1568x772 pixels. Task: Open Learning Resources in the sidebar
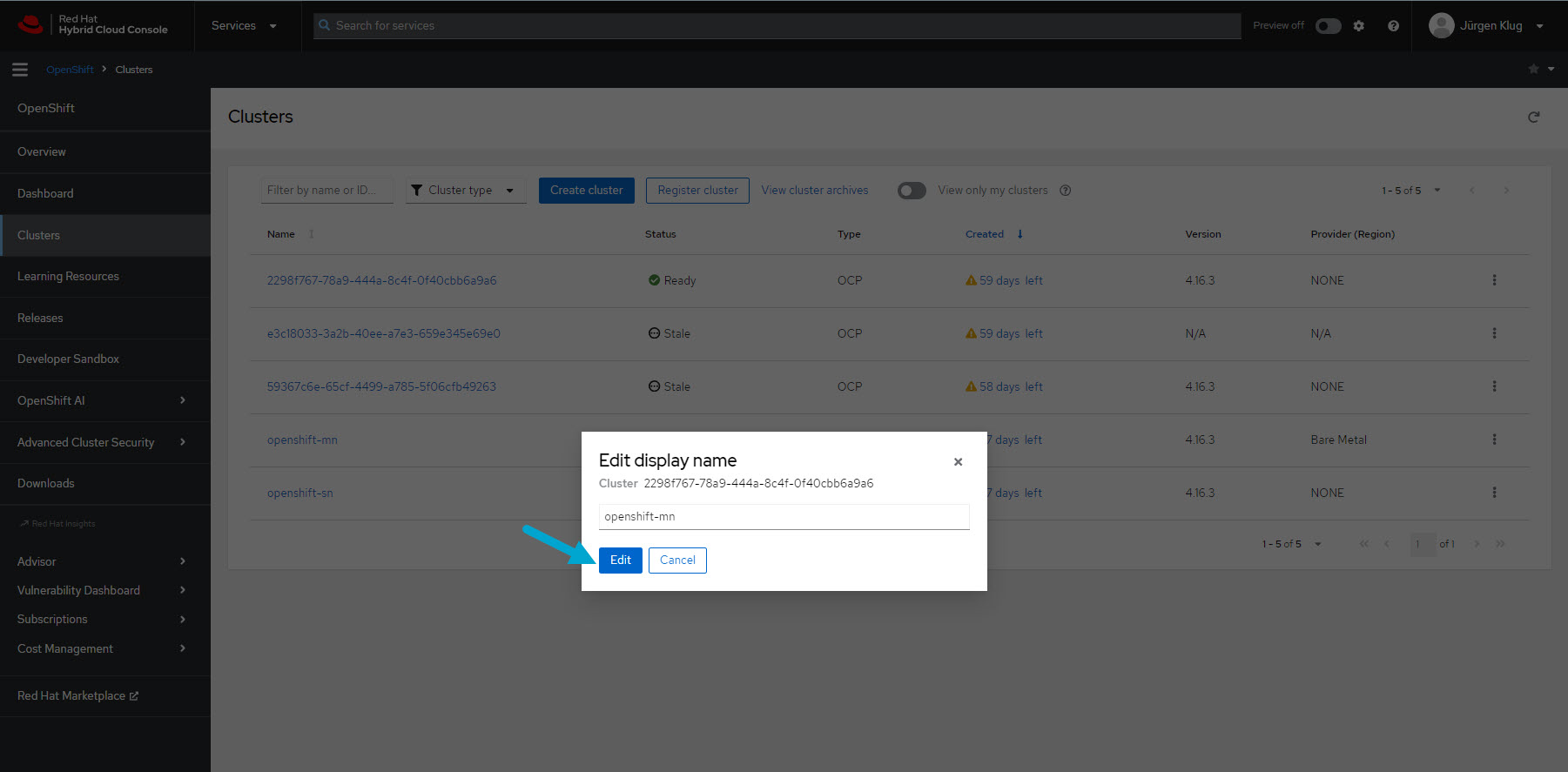pyautogui.click(x=68, y=276)
